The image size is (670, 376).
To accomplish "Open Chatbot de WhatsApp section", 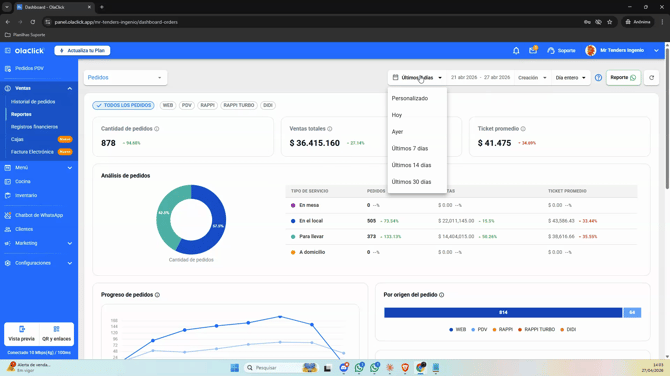I will (39, 215).
